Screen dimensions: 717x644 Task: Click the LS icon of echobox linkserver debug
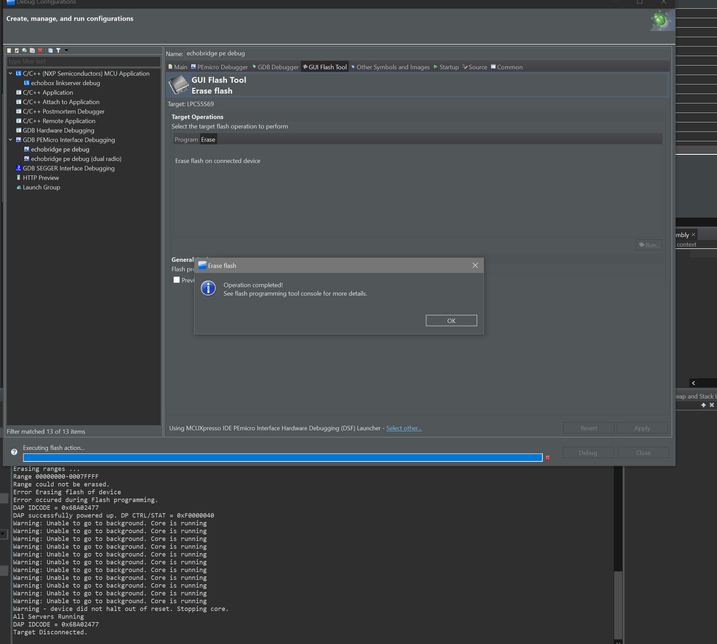27,83
